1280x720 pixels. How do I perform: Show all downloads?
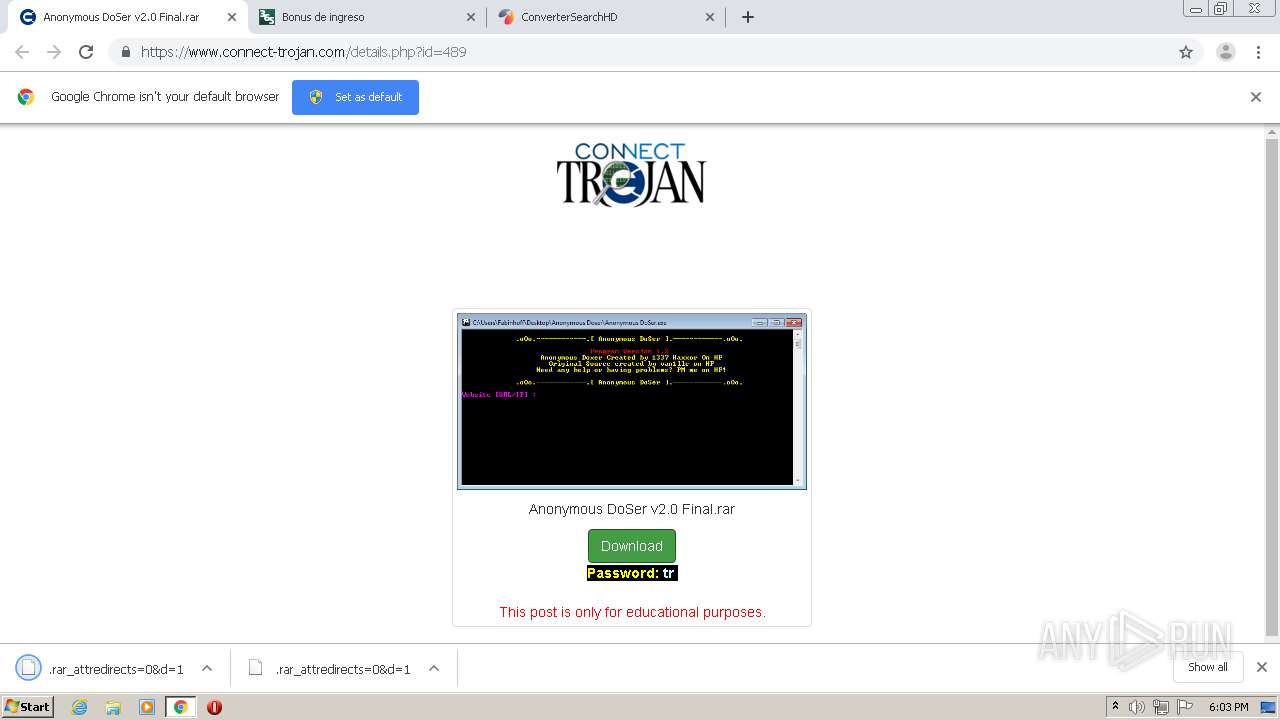click(x=1208, y=667)
